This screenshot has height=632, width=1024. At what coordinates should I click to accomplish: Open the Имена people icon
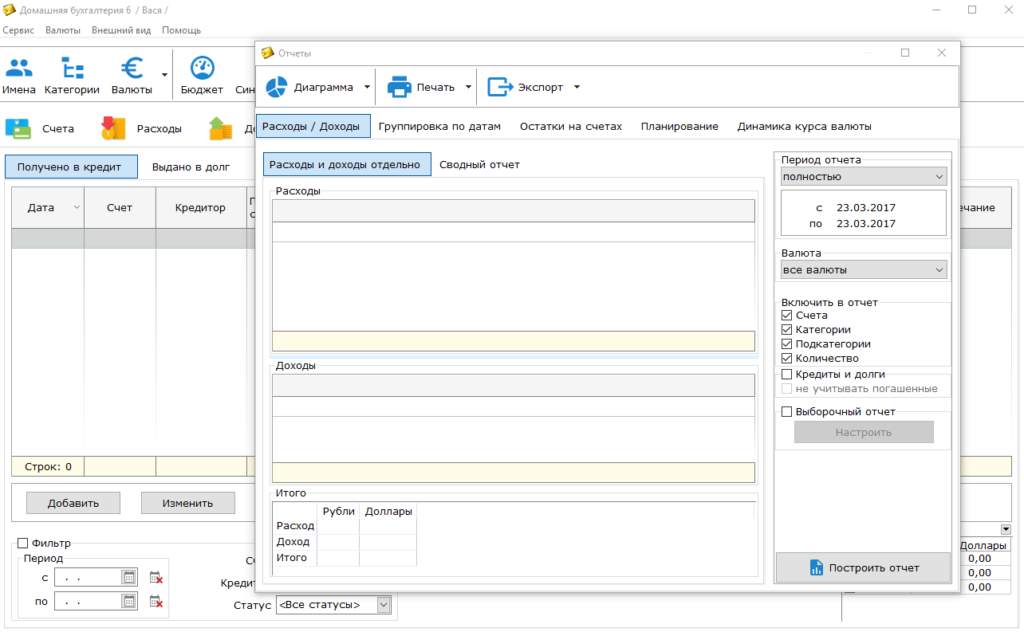pos(18,69)
